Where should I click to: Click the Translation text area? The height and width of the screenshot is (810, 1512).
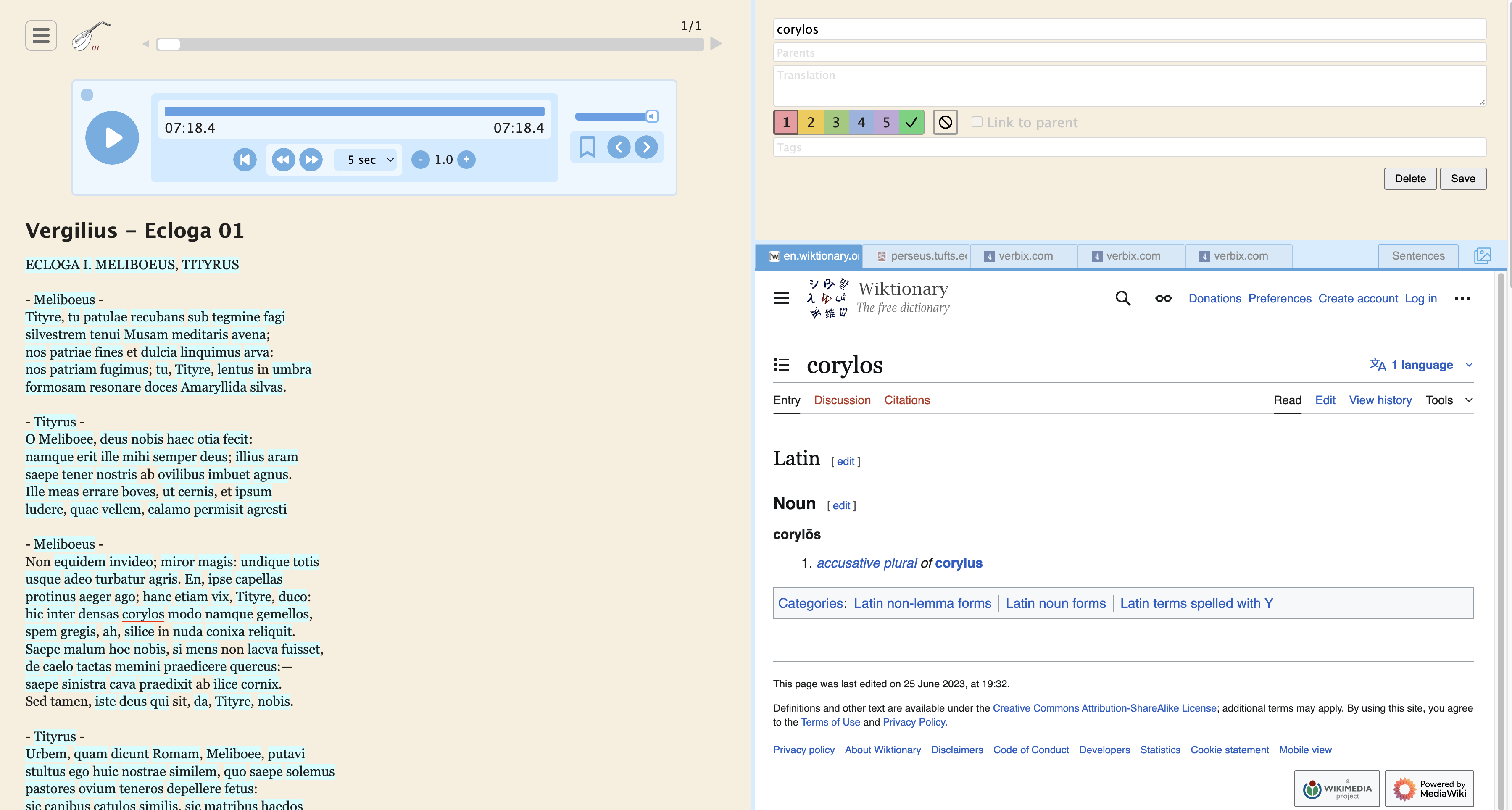(1129, 86)
